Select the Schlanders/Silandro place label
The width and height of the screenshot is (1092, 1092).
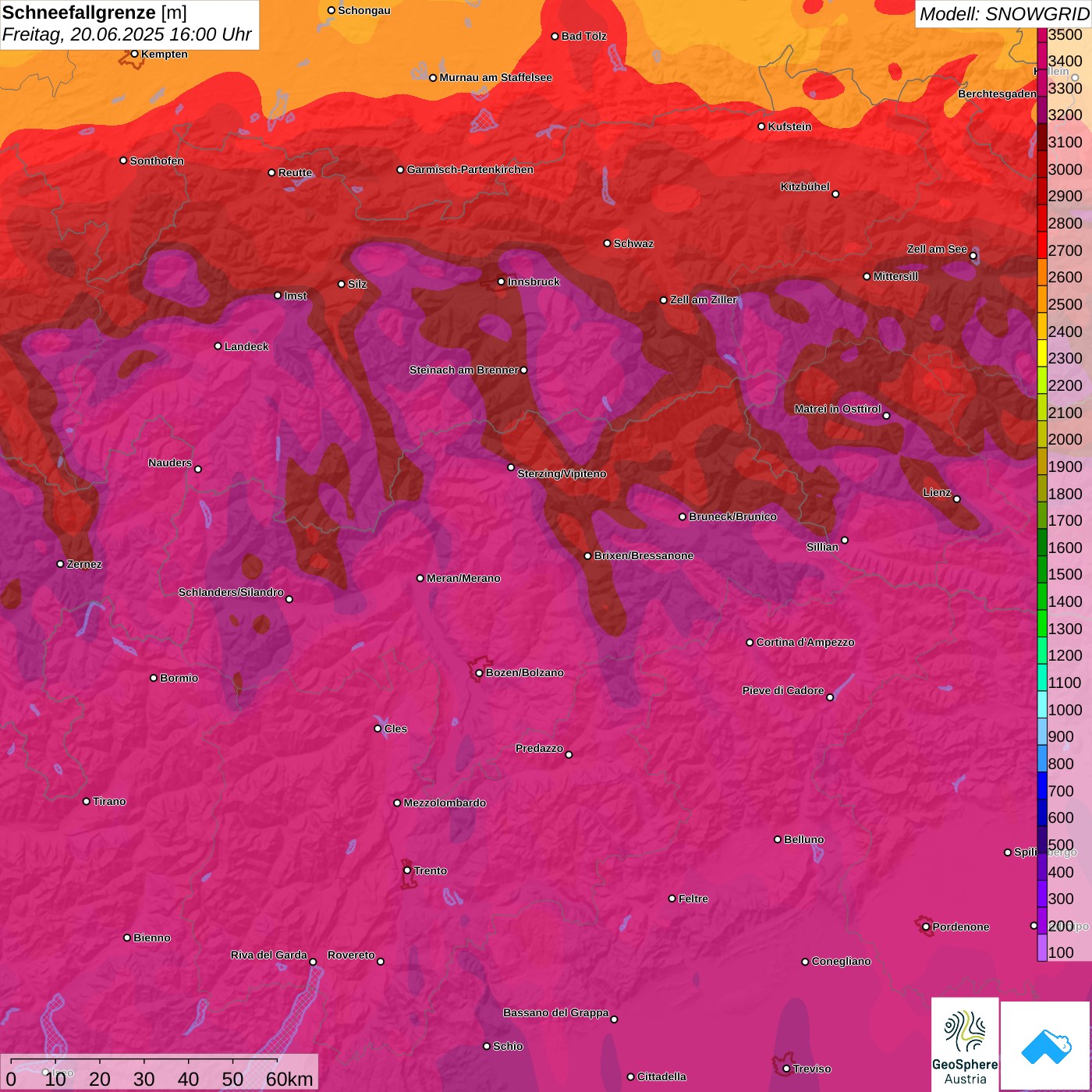click(x=231, y=592)
